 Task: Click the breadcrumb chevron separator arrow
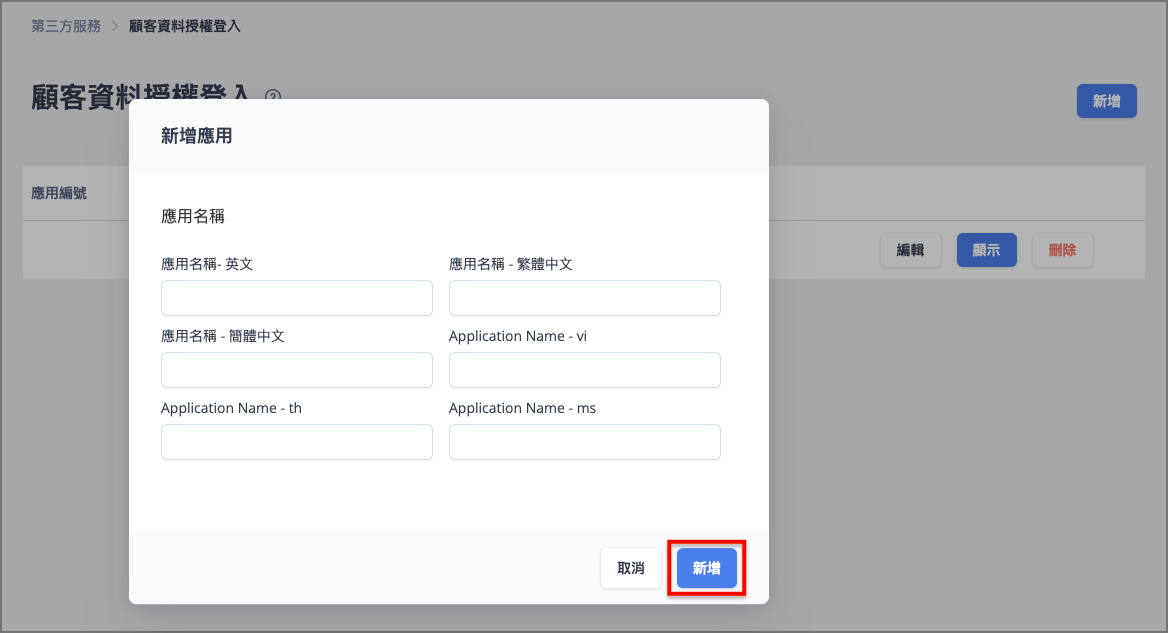(x=115, y=26)
